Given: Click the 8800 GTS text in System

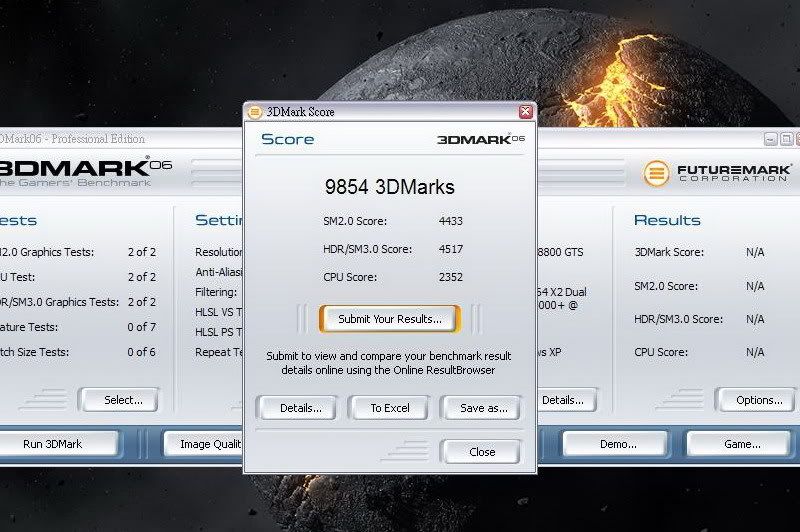Looking at the screenshot, I should 560,252.
